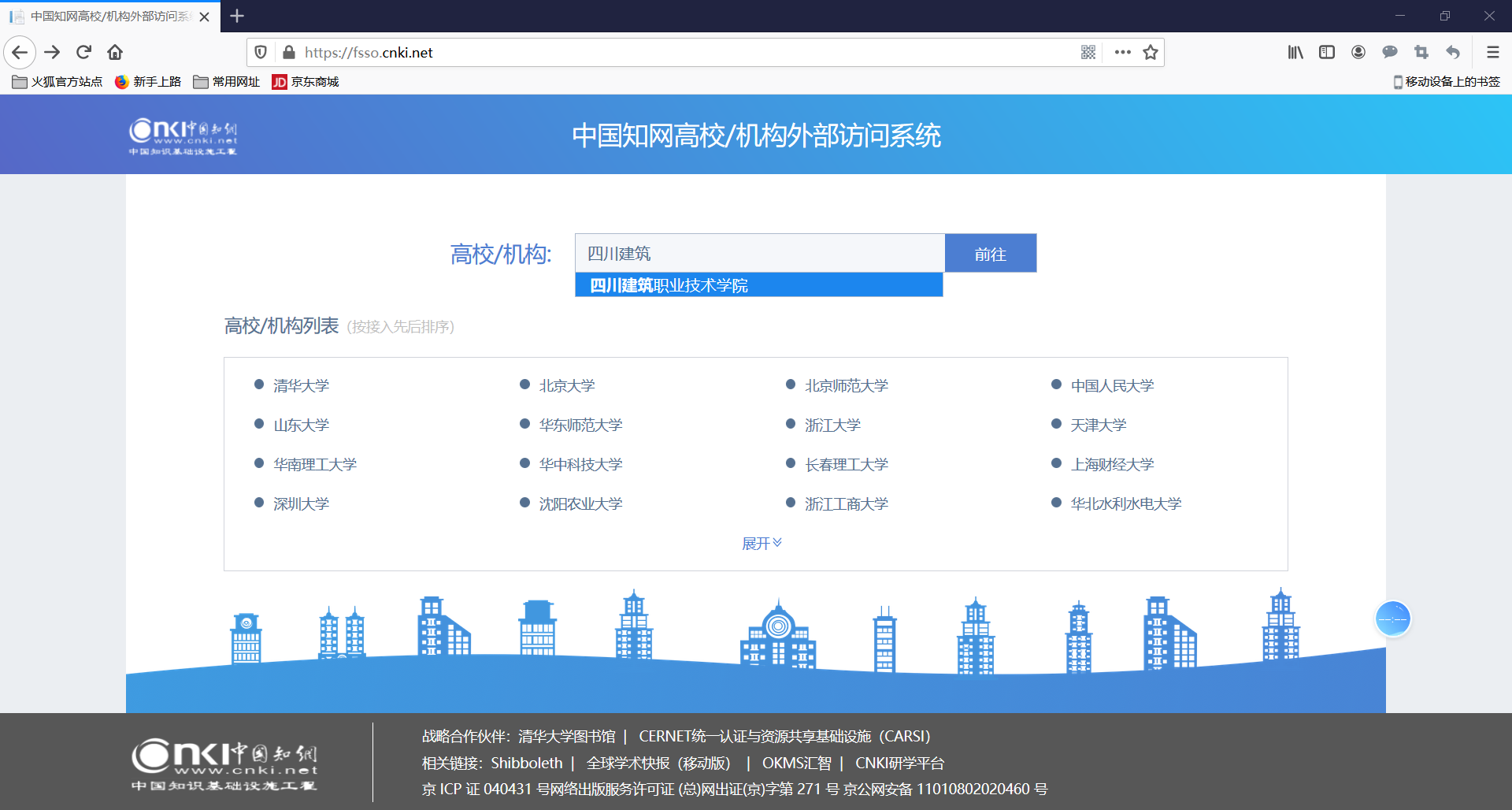Open 沈阳农业大学 link

coord(580,503)
